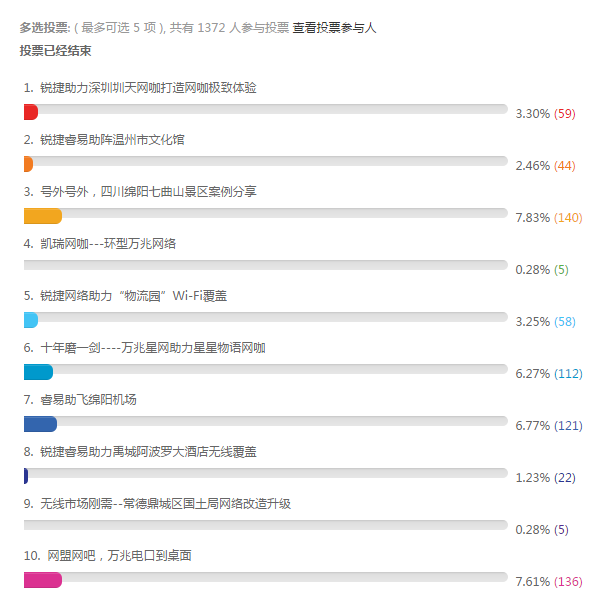The height and width of the screenshot is (595, 589).
Task: Select option 10 title 网盟网吧
Action: (x=107, y=556)
